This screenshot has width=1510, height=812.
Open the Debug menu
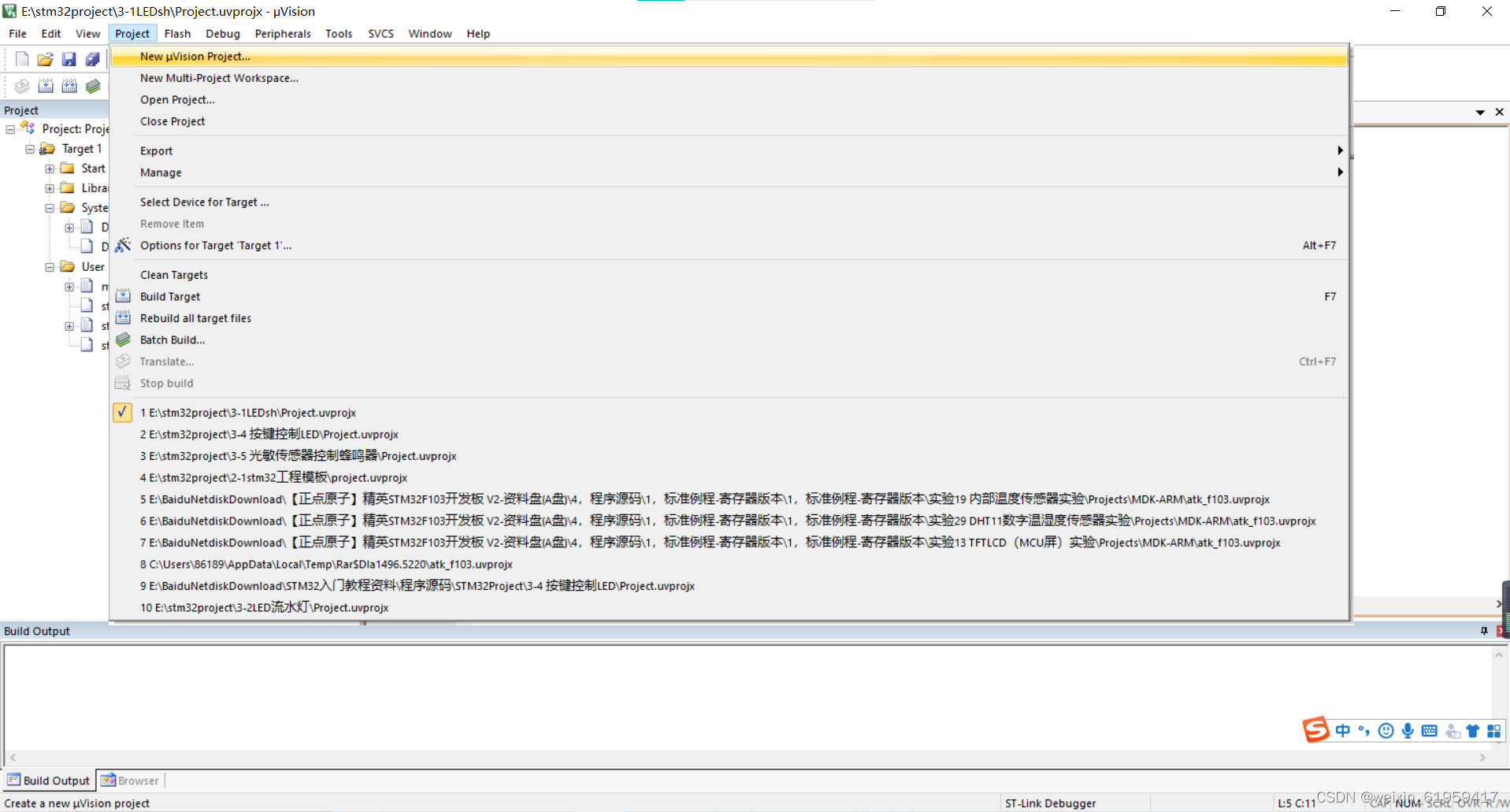coord(223,33)
